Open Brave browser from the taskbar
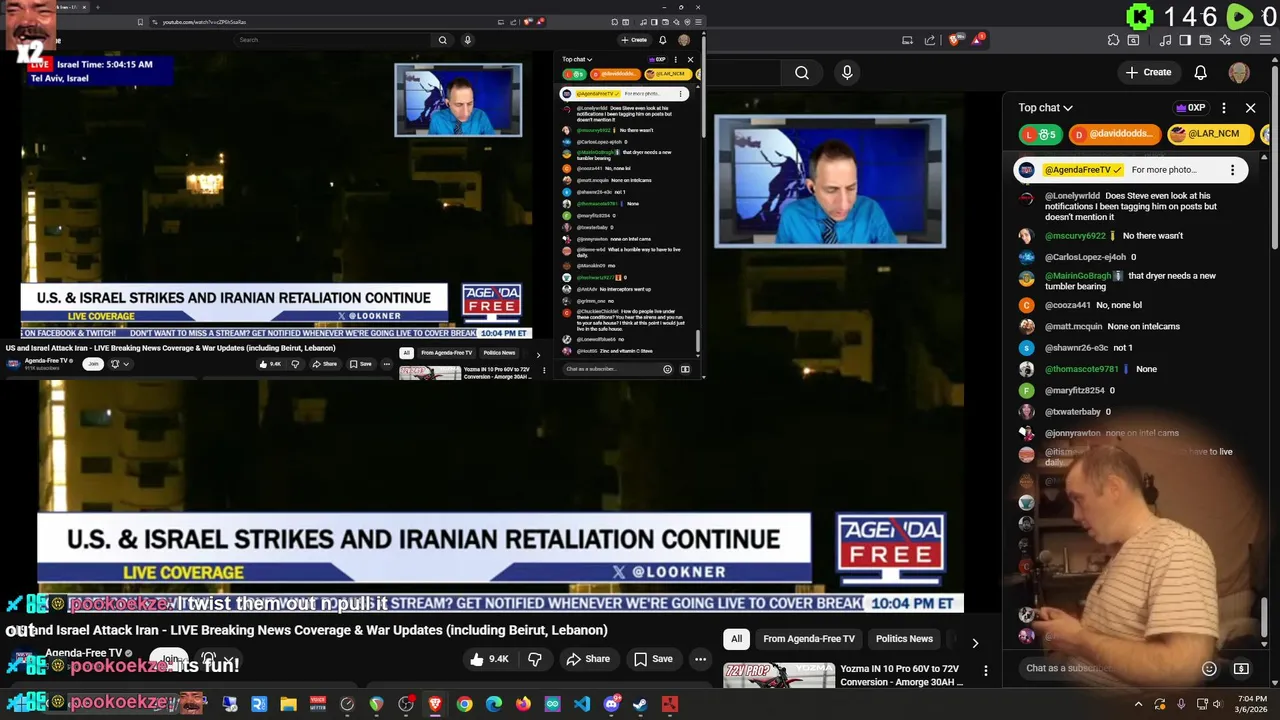The width and height of the screenshot is (1280, 720). [435, 704]
